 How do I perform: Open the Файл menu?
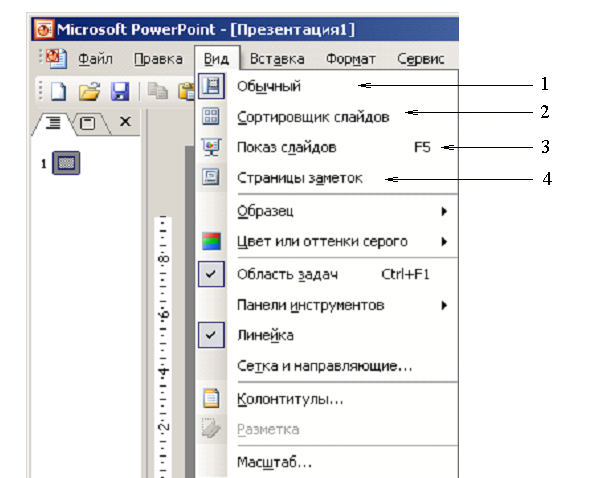pos(96,59)
